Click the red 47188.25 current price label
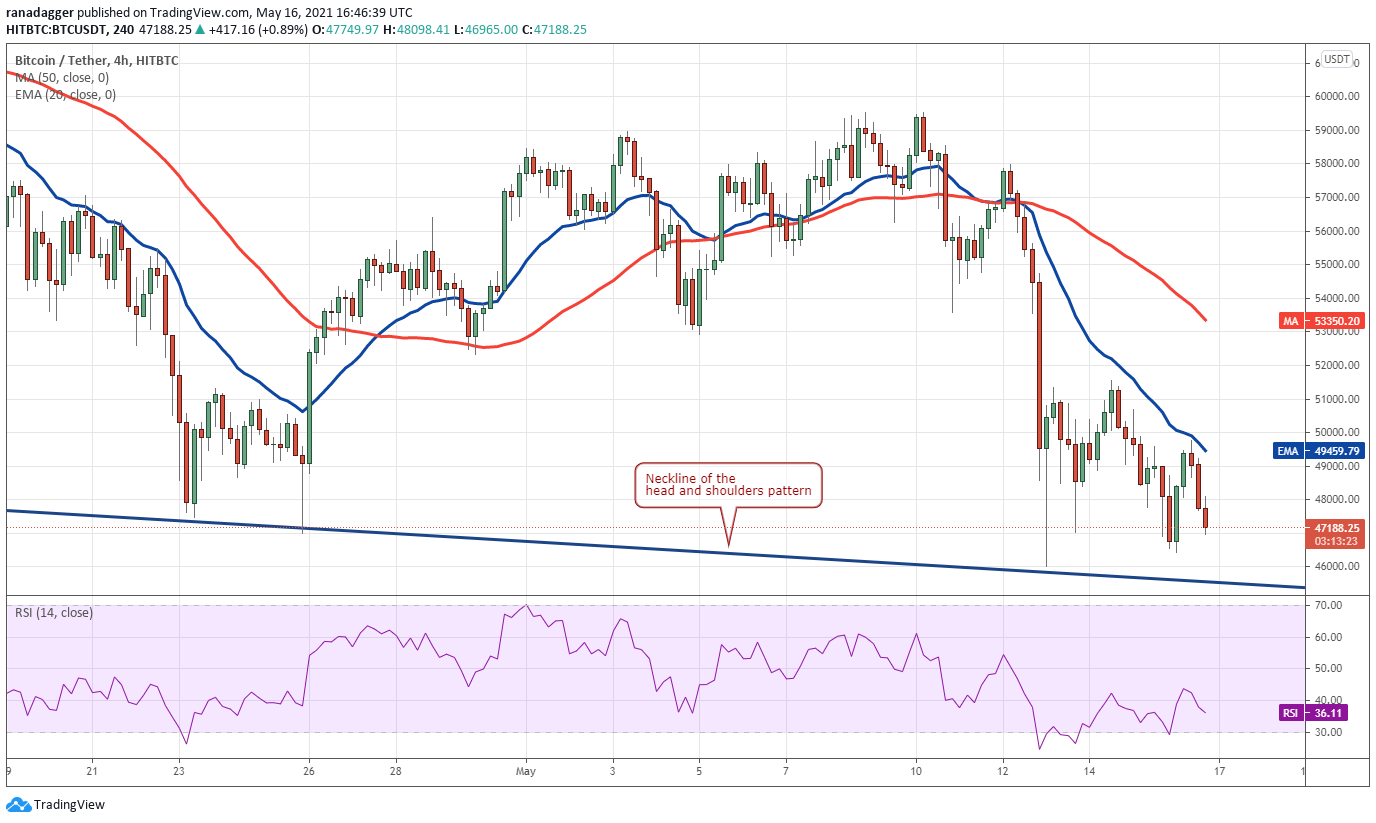 tap(1333, 534)
